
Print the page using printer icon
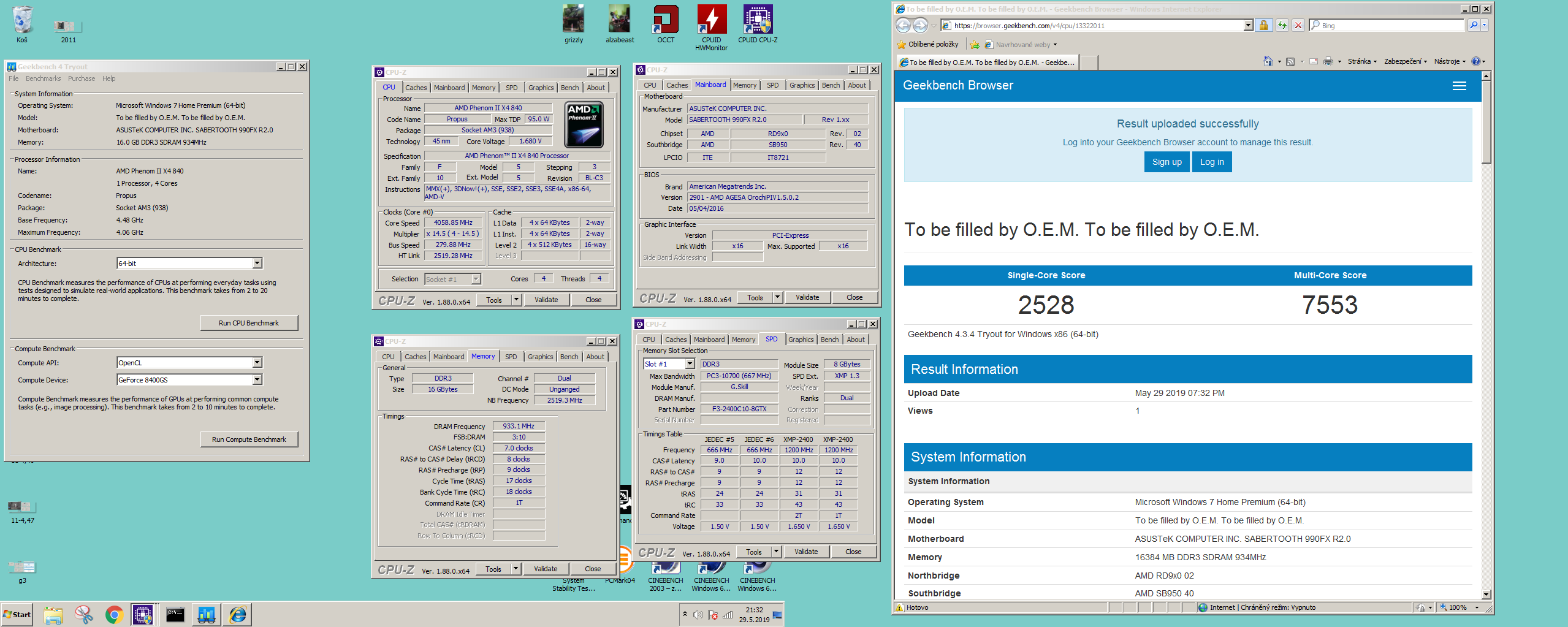1328,61
